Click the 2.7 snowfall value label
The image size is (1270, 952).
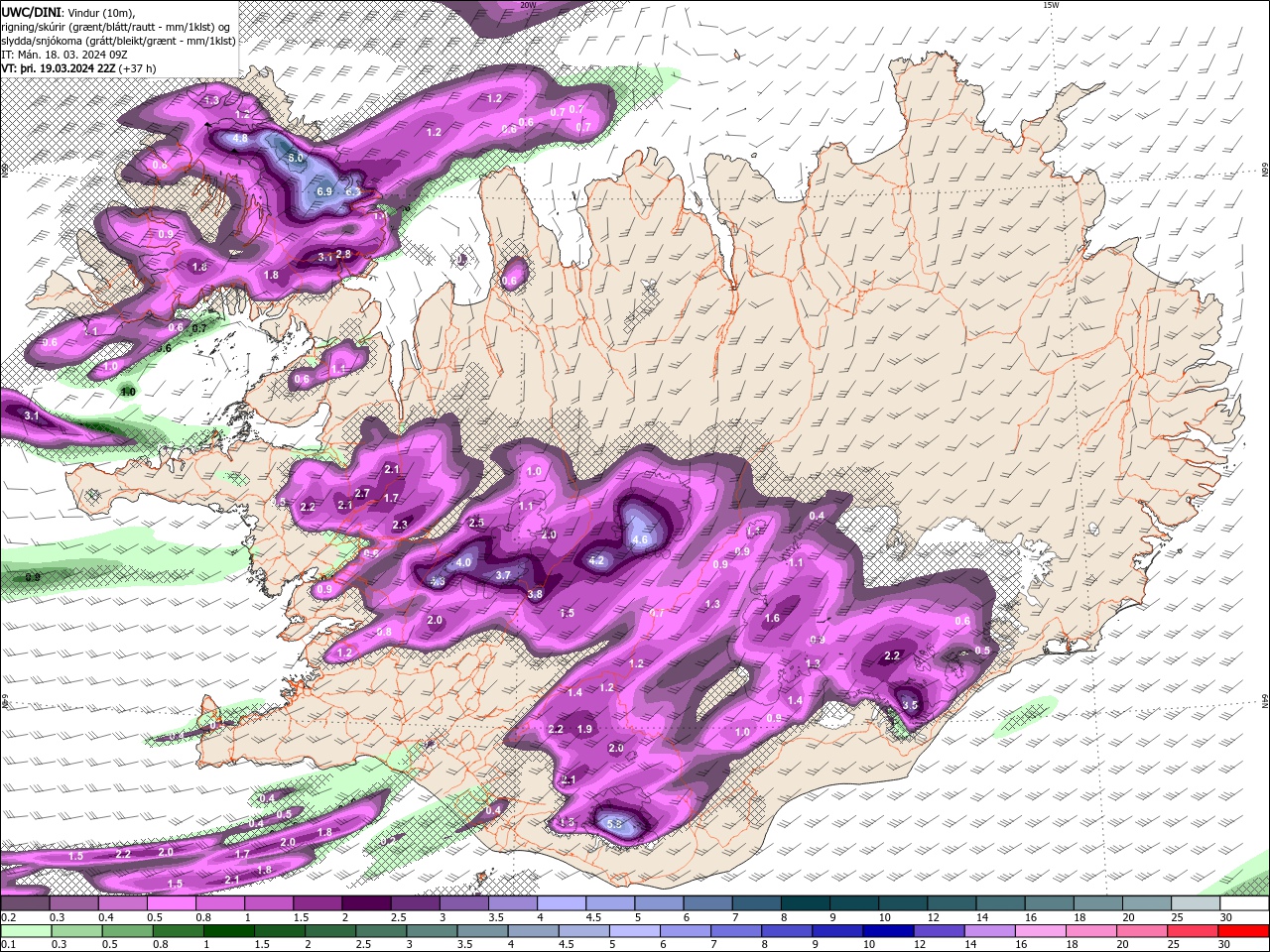coord(362,493)
